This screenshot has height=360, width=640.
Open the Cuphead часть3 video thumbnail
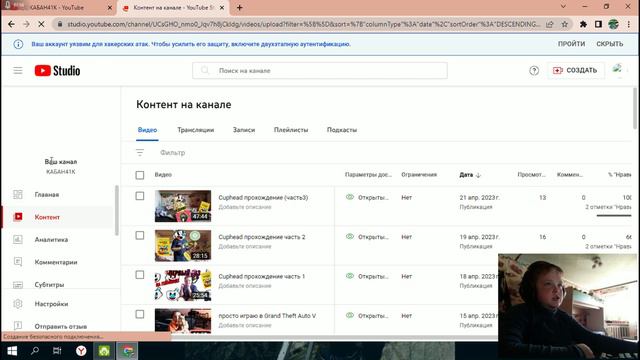(x=183, y=206)
